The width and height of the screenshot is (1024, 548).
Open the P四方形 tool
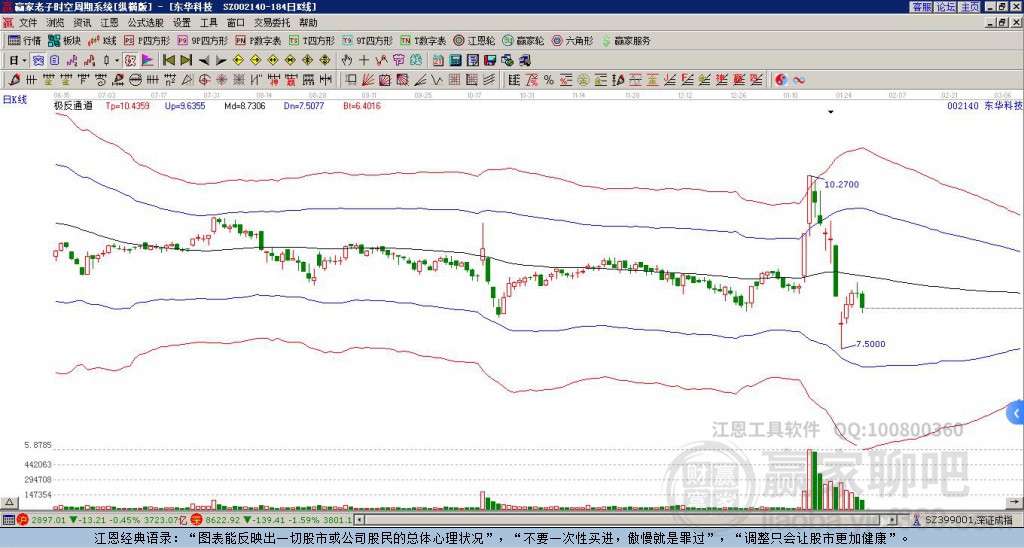(147, 40)
